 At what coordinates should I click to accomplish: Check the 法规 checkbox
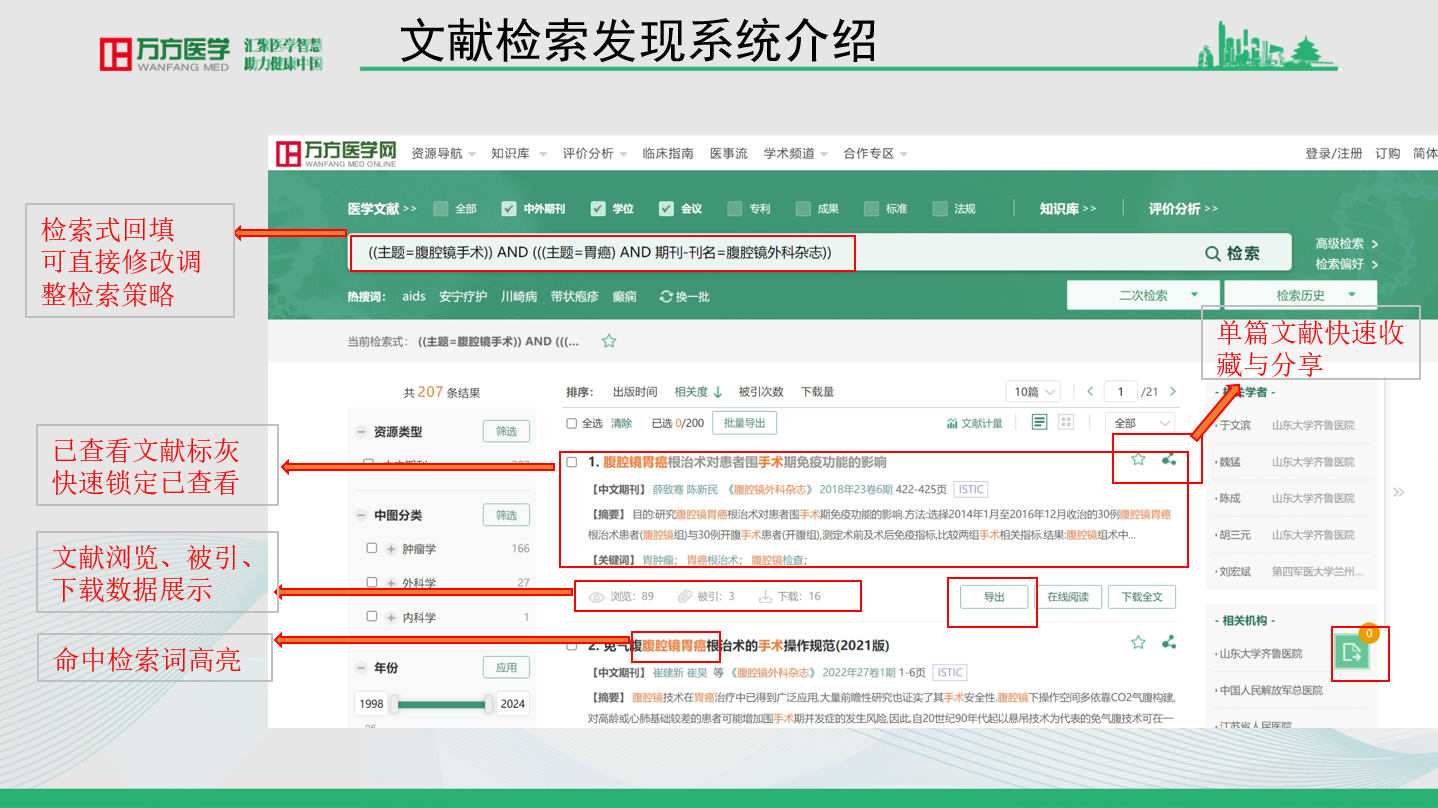[939, 209]
